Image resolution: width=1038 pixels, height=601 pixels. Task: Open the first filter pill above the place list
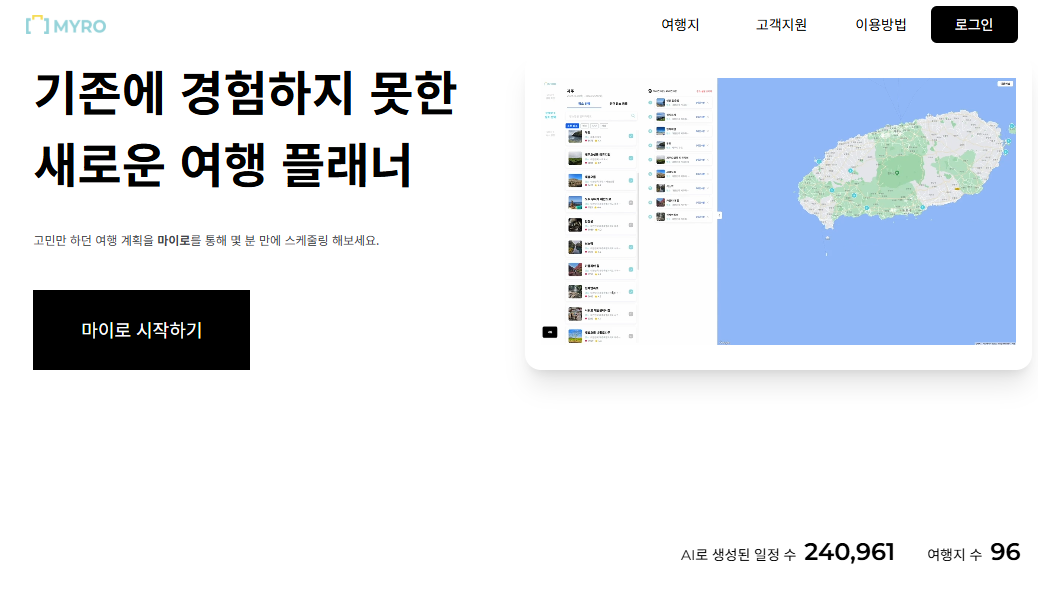tap(572, 126)
